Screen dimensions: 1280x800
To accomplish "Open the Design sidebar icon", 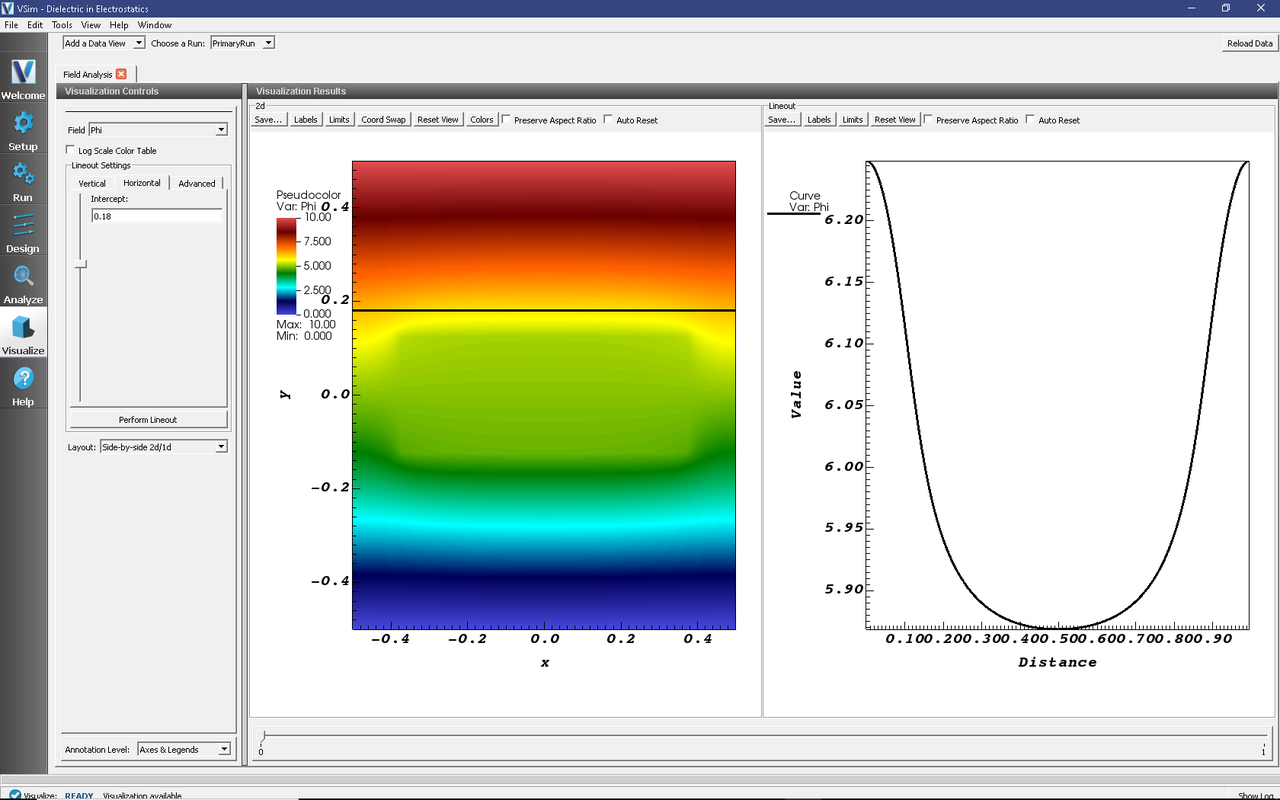I will tap(23, 232).
